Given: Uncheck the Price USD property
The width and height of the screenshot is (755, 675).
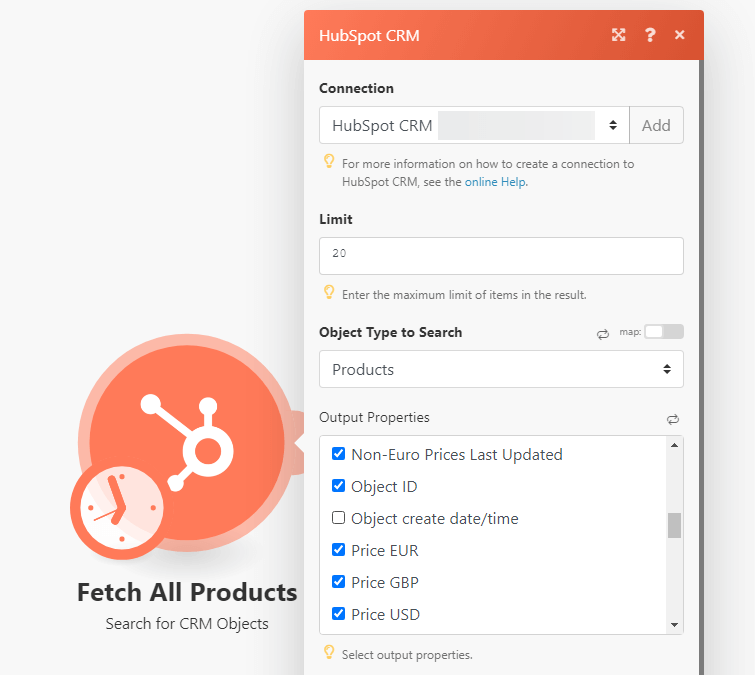Looking at the screenshot, I should tap(338, 613).
